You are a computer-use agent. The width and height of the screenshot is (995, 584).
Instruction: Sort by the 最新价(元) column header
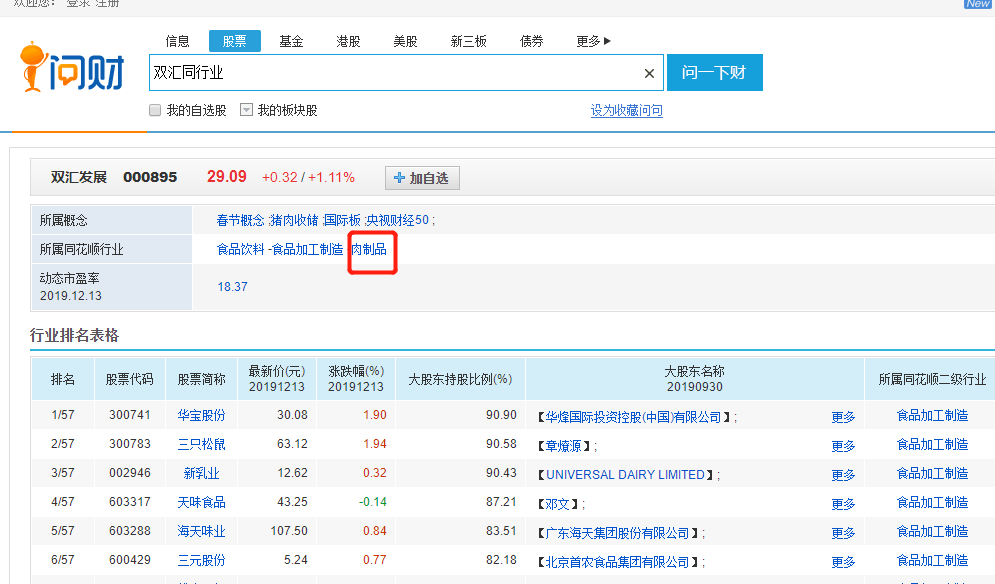[277, 379]
